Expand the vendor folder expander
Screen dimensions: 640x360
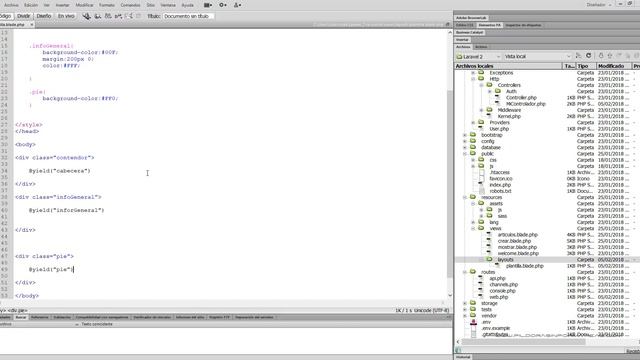click(x=465, y=316)
